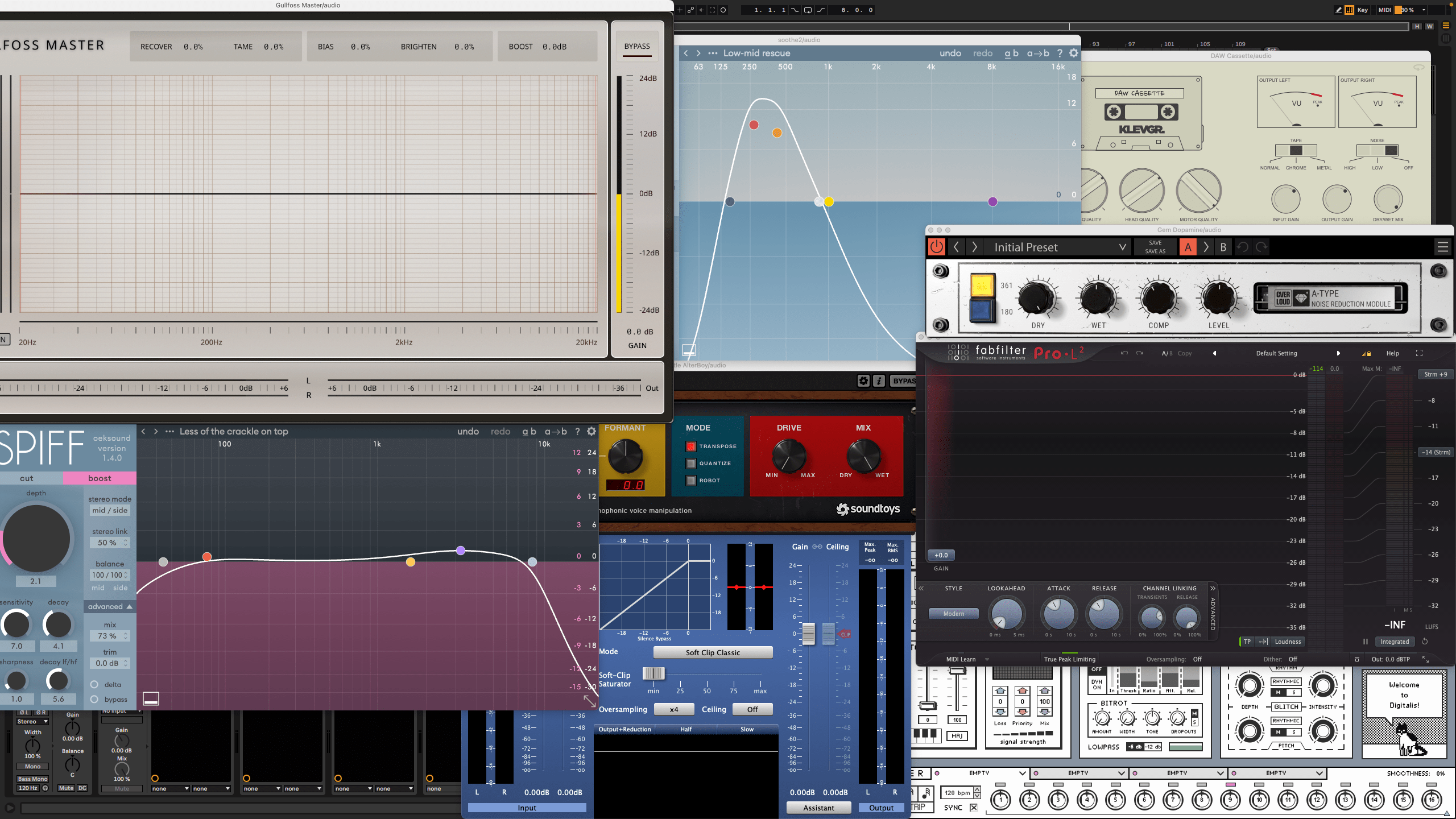Image resolution: width=1456 pixels, height=819 pixels.
Task: Toggle Gem Dopamine power button
Action: tap(936, 247)
